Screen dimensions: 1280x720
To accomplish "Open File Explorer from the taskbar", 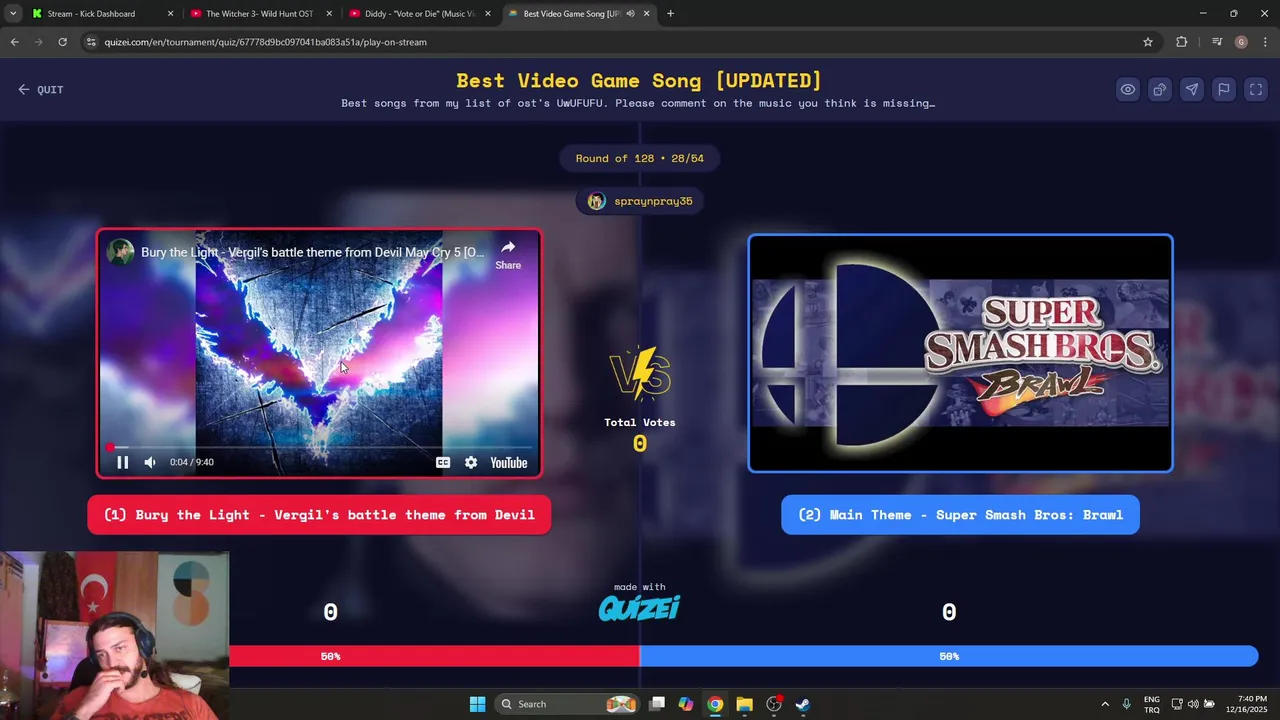I will pyautogui.click(x=744, y=704).
